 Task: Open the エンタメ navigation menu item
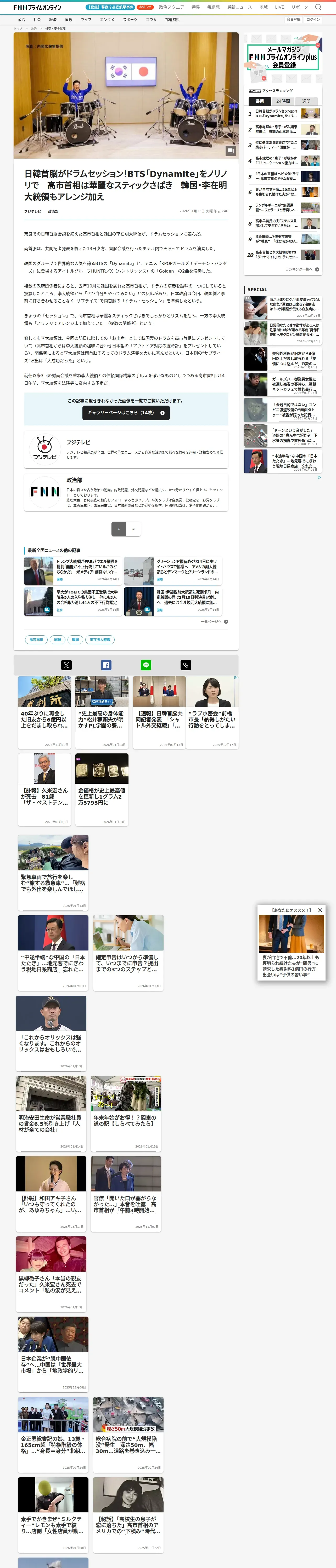107,20
